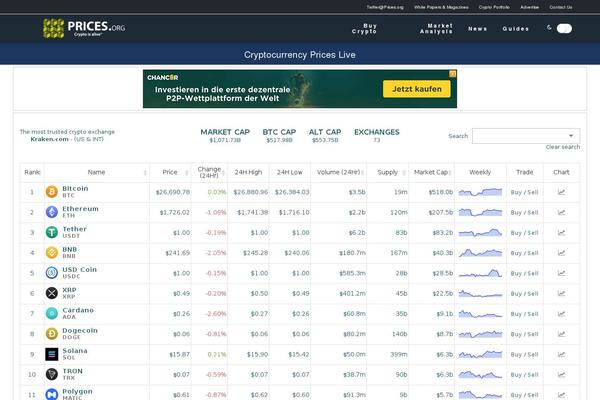
Task: Open the Ethereum chart icon
Action: (561, 212)
